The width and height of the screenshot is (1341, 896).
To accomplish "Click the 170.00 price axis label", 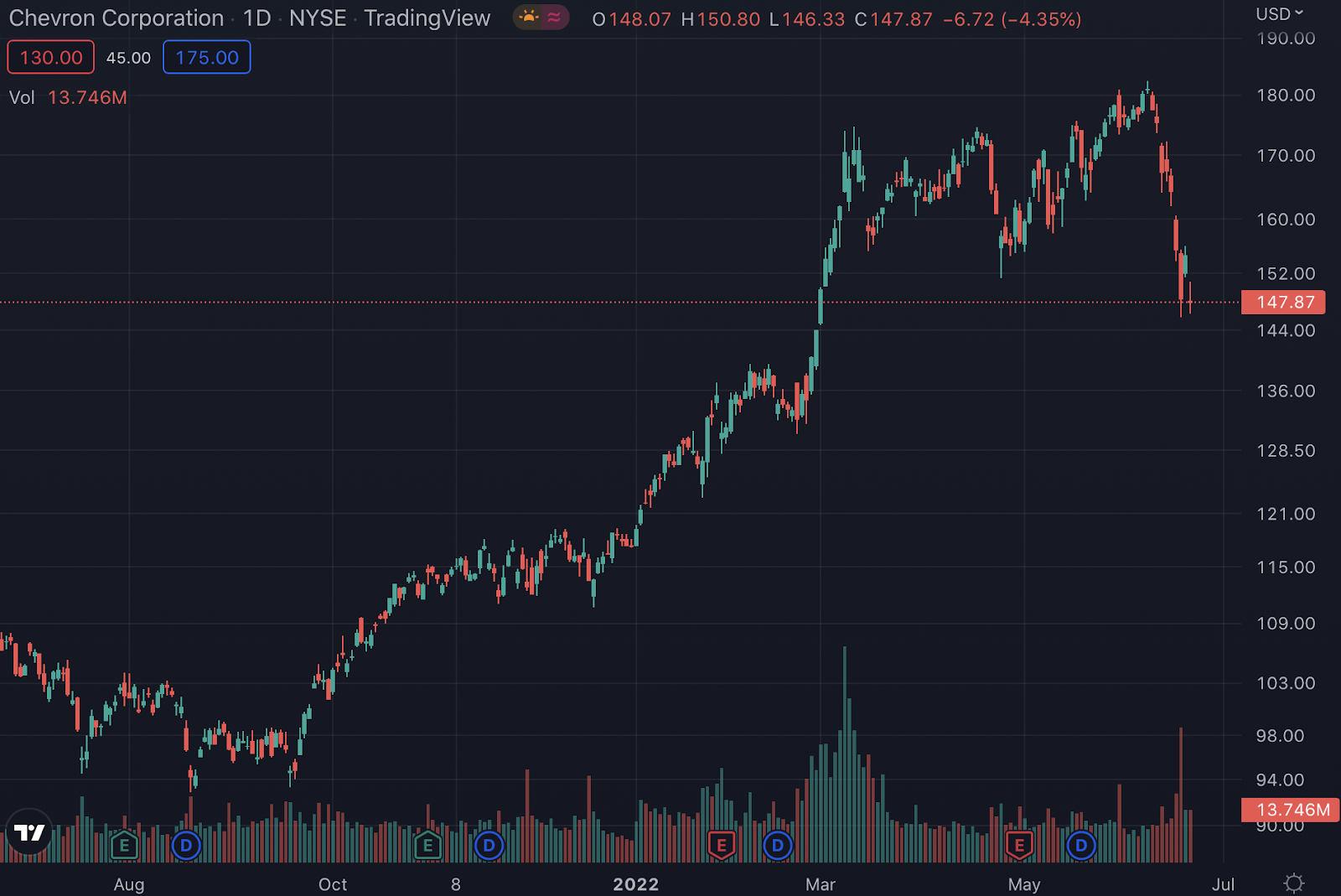I will (1286, 155).
